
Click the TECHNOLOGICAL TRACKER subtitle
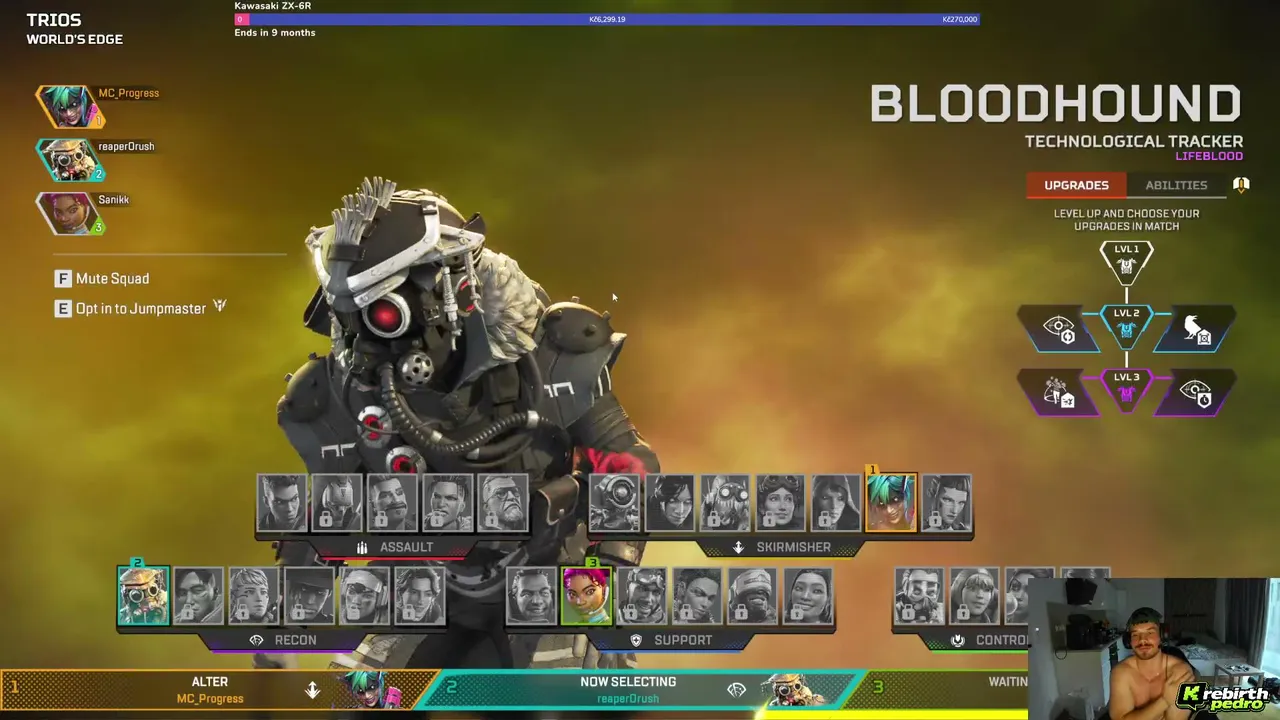pyautogui.click(x=1134, y=141)
